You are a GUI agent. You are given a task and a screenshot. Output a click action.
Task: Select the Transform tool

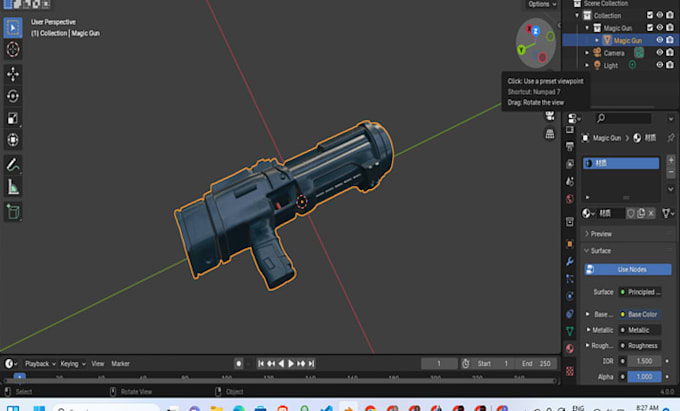13,140
